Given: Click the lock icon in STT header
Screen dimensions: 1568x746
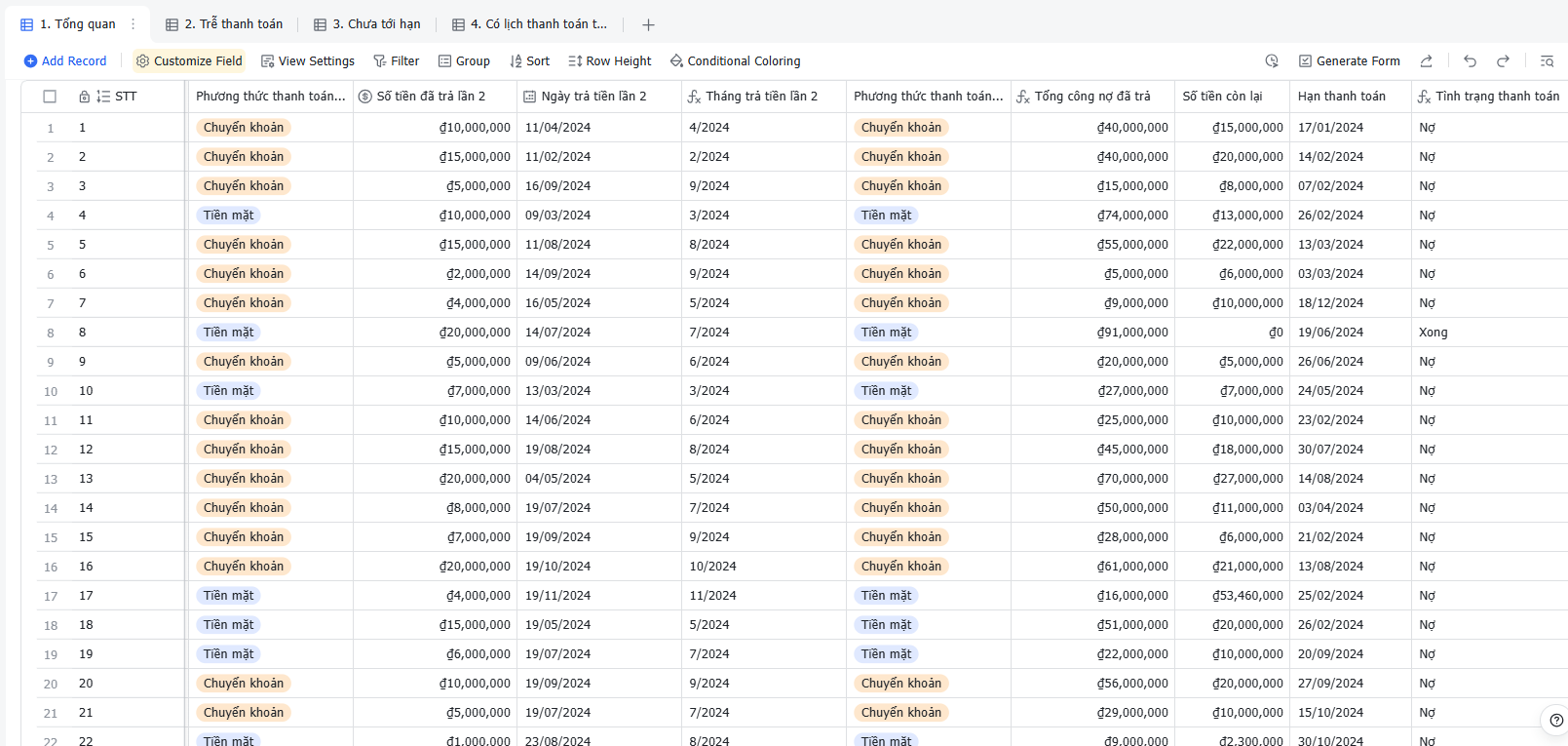Looking at the screenshot, I should 85,97.
